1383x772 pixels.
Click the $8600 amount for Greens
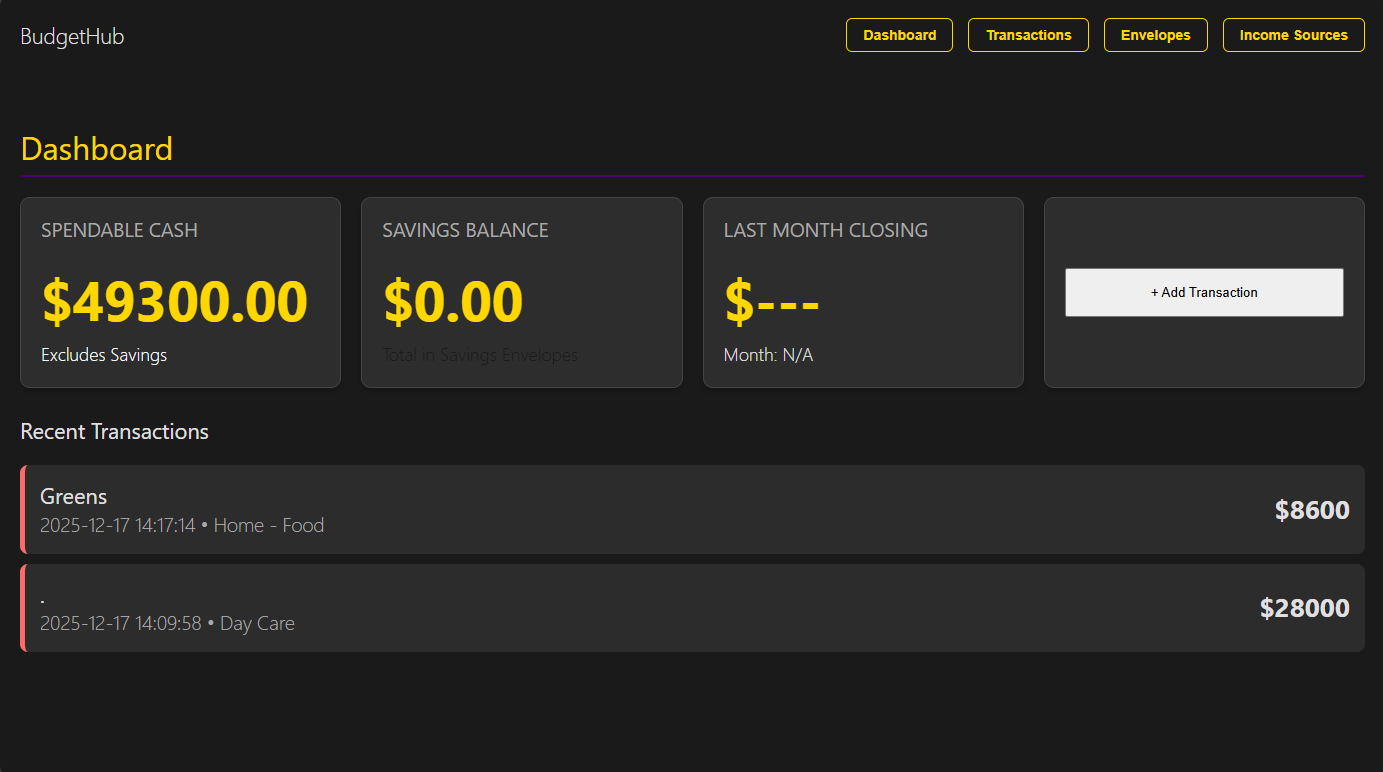click(x=1312, y=510)
